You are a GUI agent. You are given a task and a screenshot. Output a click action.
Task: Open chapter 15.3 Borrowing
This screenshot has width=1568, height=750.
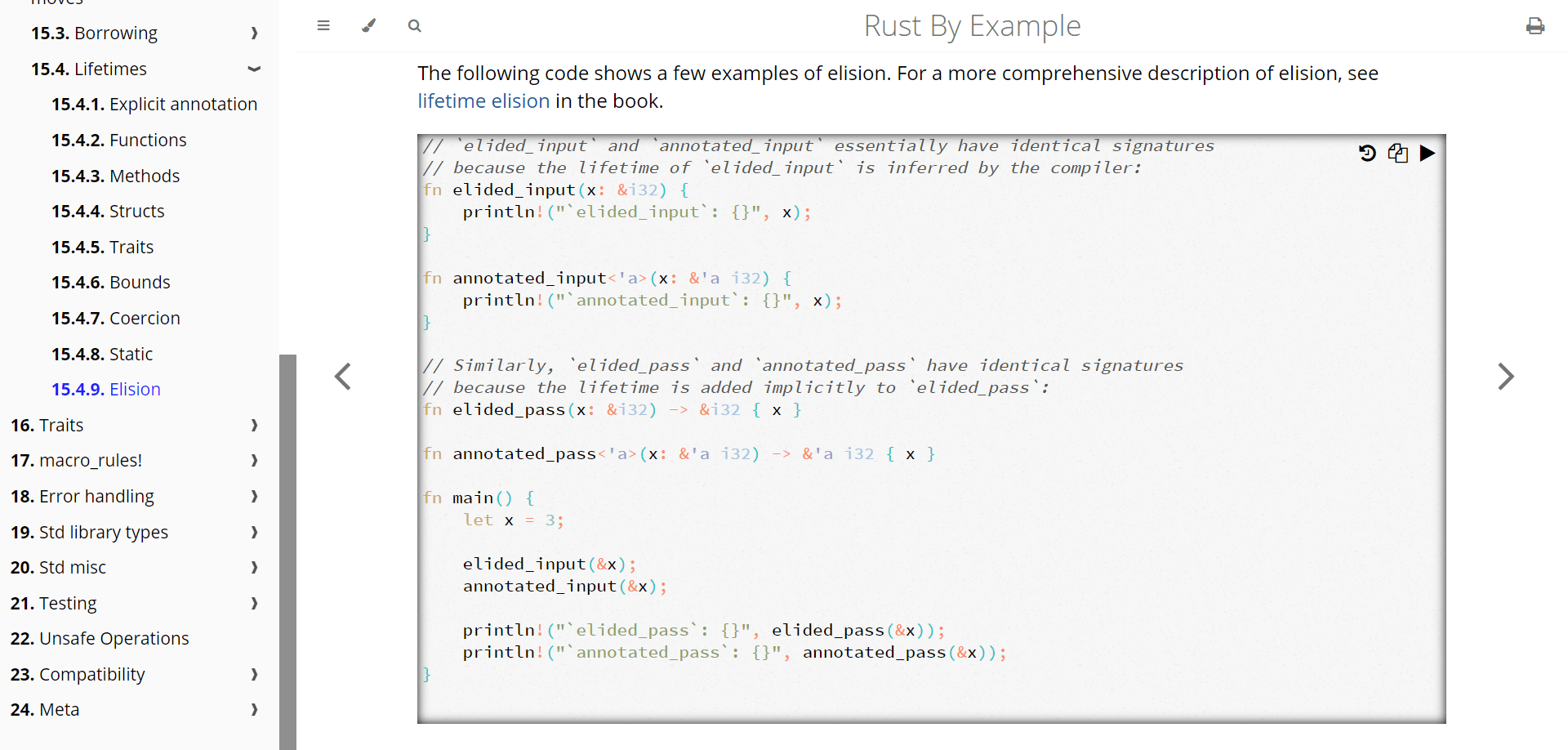(94, 33)
